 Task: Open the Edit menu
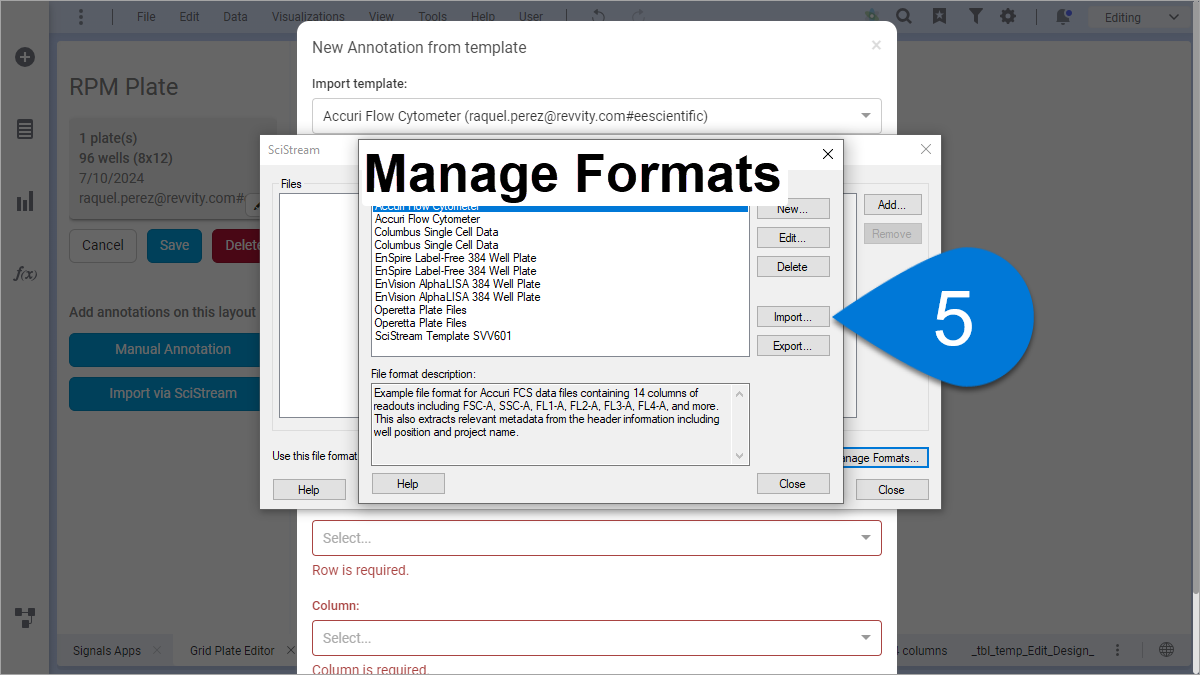tap(189, 17)
